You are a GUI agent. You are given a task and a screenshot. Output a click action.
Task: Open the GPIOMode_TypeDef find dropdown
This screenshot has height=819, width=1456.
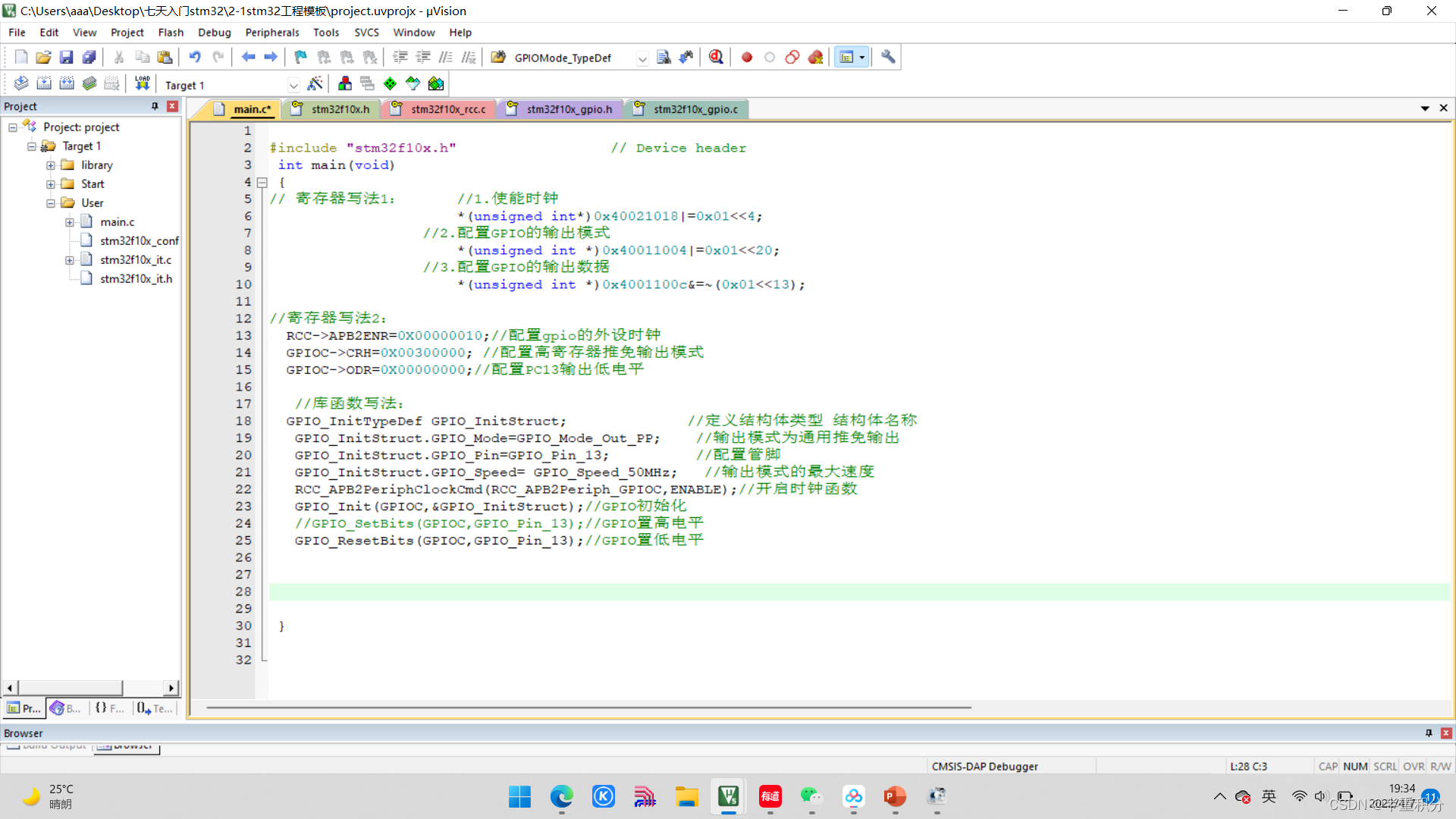[642, 58]
